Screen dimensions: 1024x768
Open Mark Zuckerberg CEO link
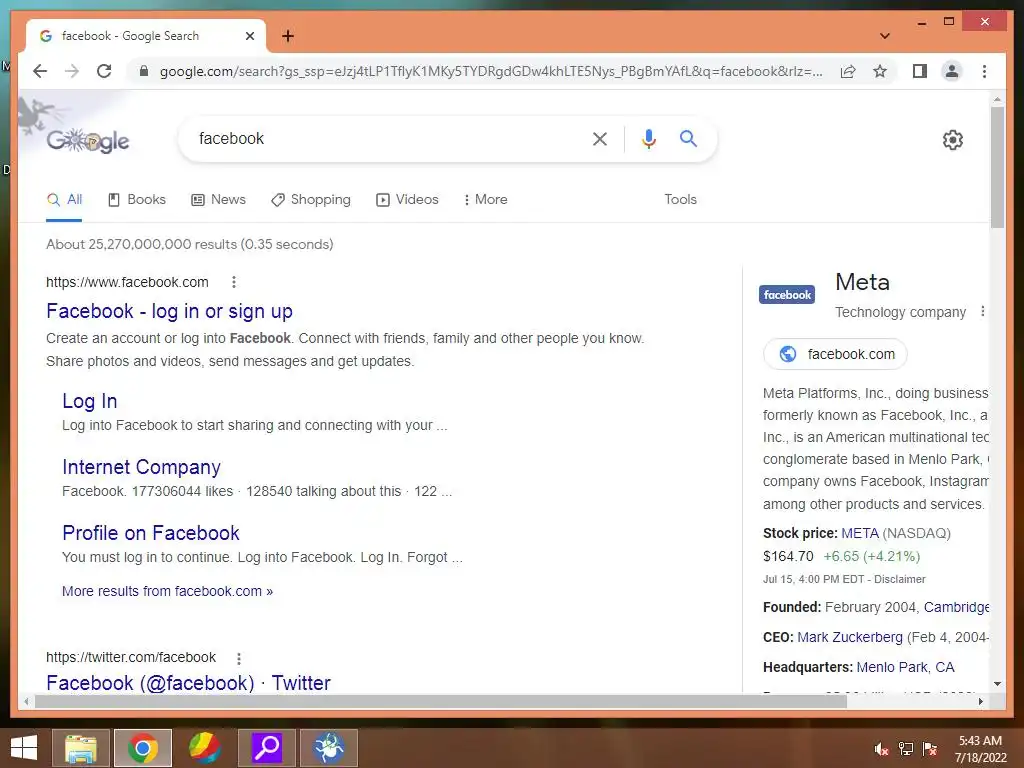[x=850, y=637]
